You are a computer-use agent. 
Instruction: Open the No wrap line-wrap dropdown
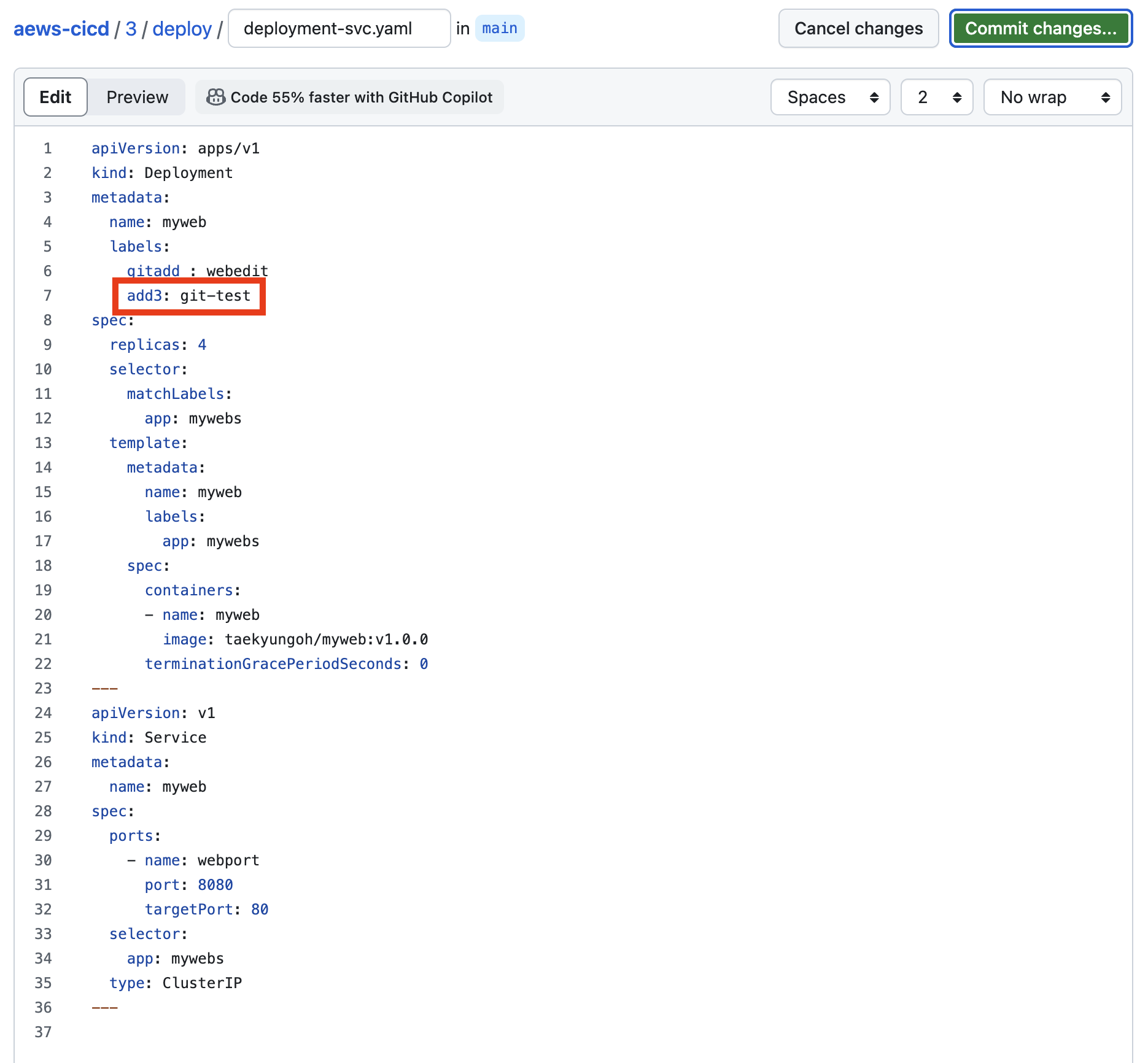tap(1052, 97)
